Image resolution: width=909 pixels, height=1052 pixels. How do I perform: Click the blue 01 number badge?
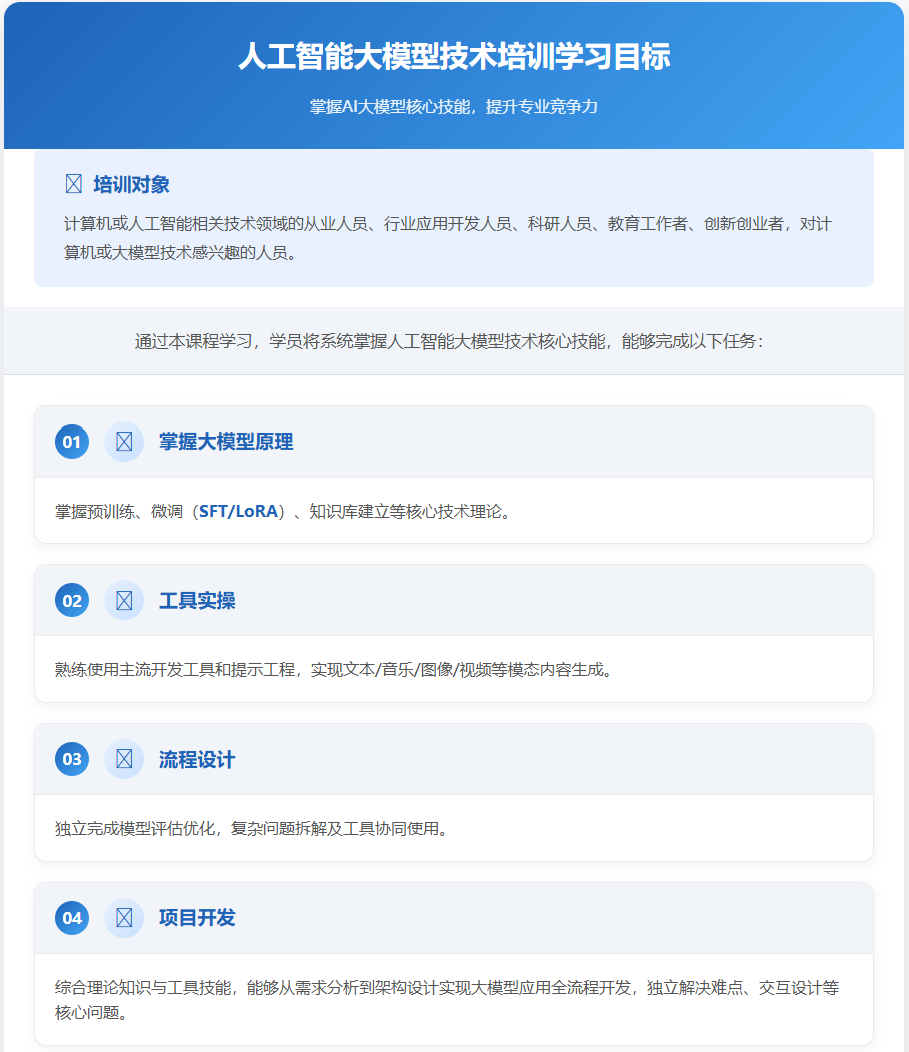point(72,442)
